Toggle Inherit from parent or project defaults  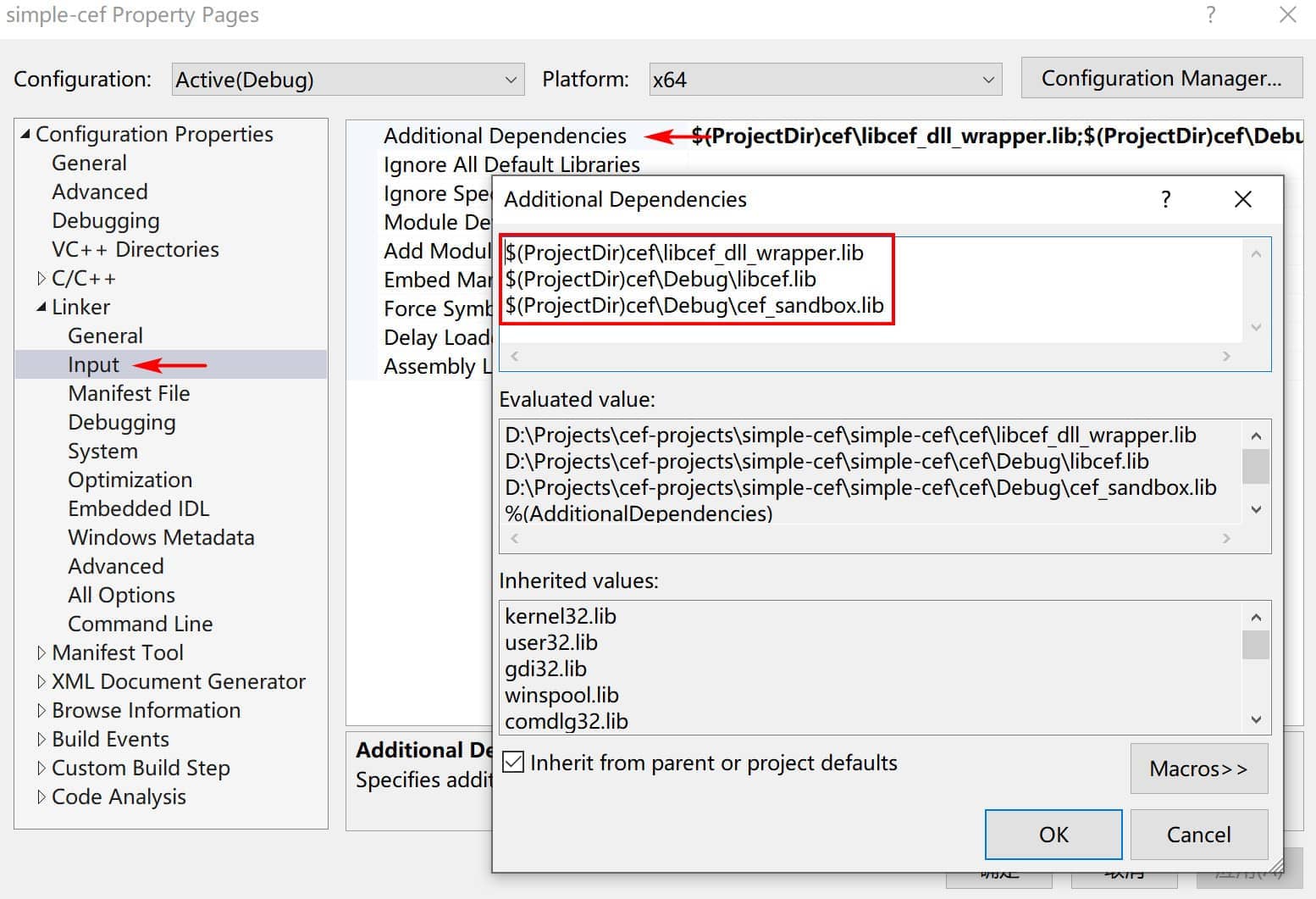coord(513,763)
